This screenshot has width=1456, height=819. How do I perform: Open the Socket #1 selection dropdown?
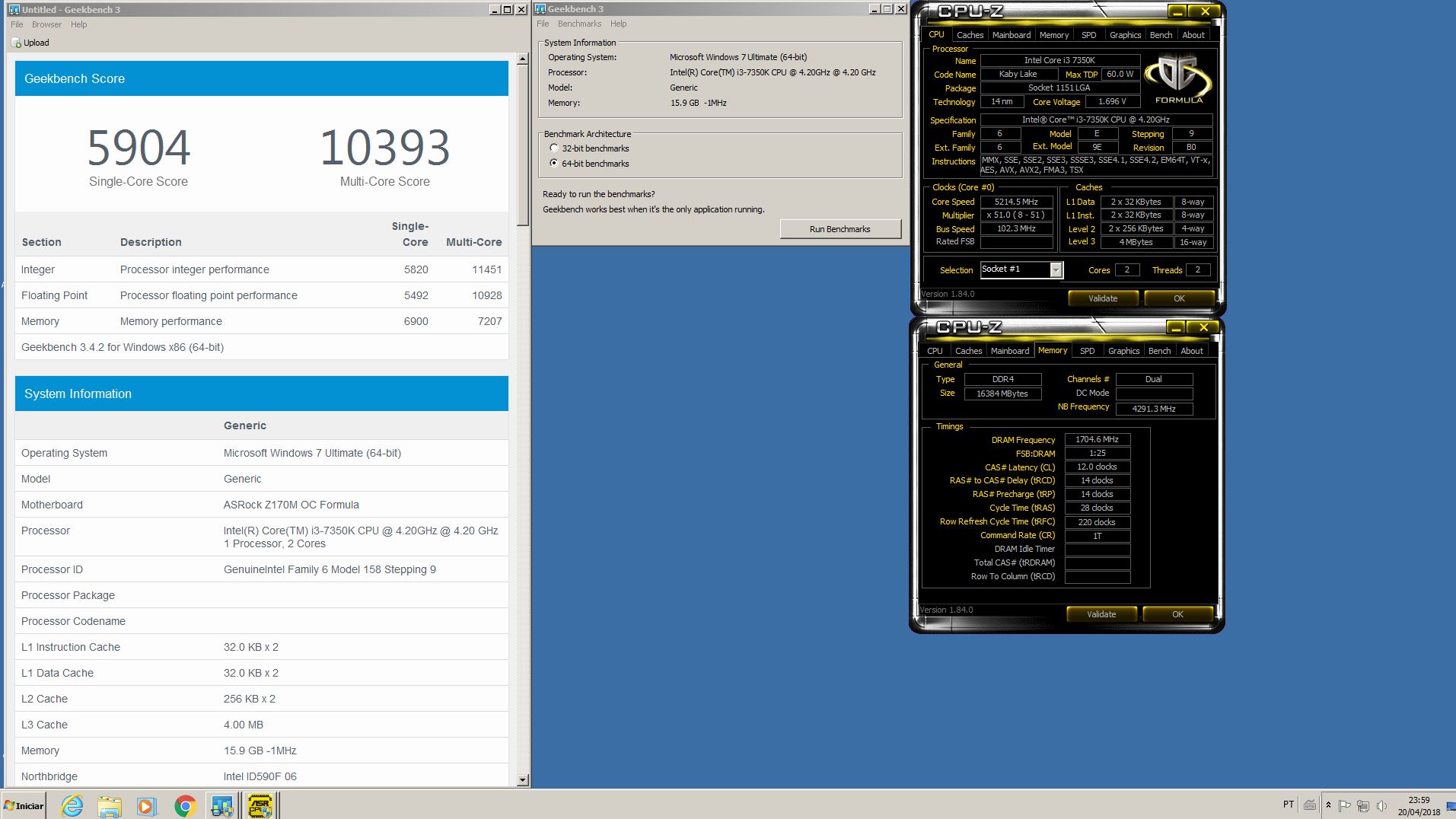1056,269
